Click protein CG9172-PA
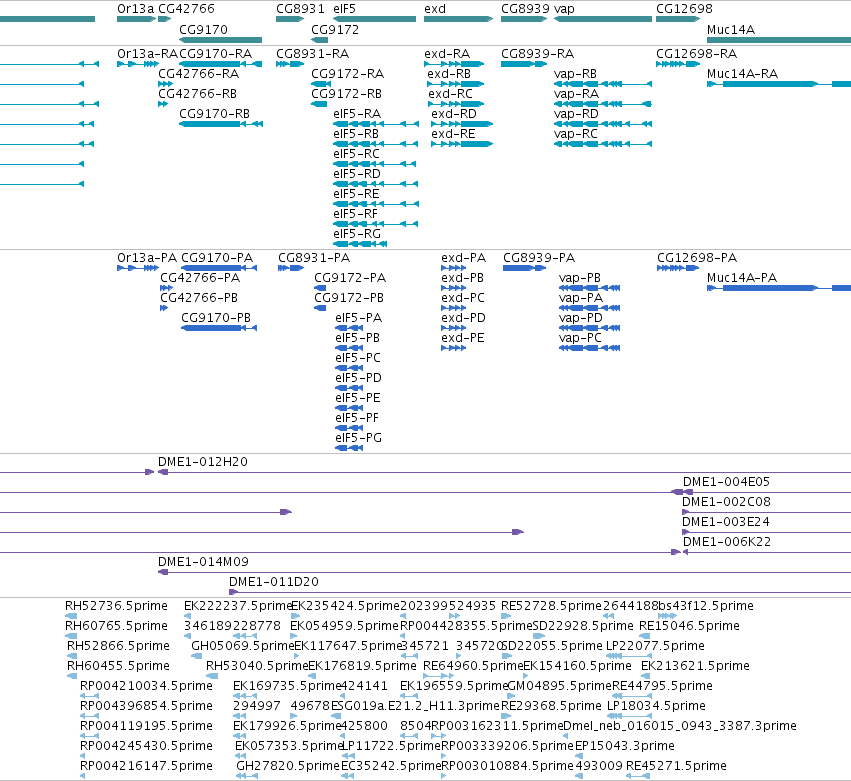 point(320,288)
